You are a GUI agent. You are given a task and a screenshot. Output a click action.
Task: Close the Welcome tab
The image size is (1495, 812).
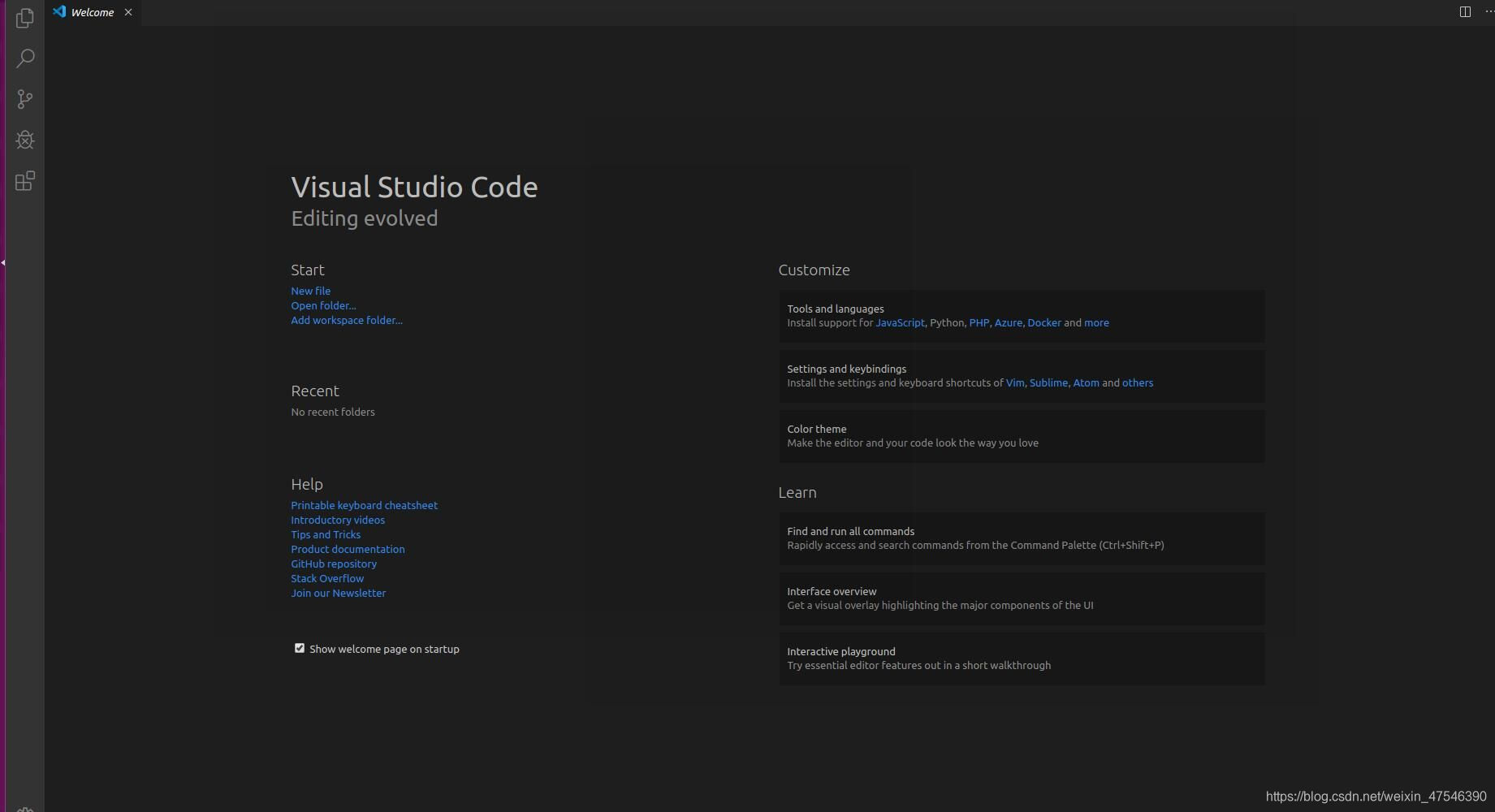[128, 12]
